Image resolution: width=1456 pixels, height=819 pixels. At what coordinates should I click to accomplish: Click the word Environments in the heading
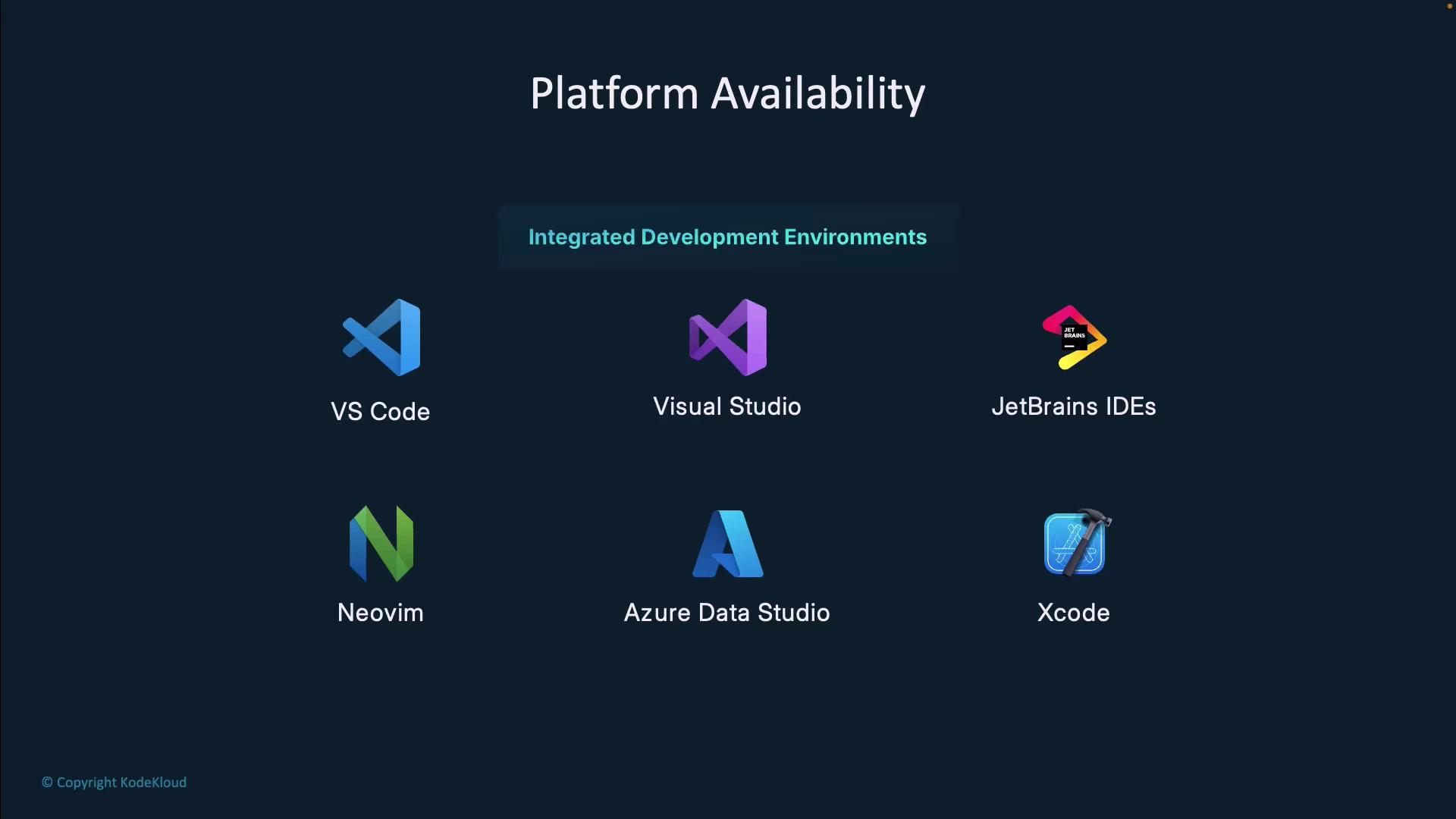[x=855, y=237]
